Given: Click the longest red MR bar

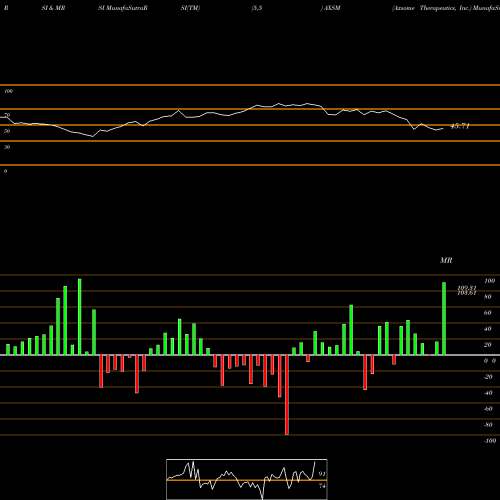Looking at the screenshot, I should click(287, 395).
